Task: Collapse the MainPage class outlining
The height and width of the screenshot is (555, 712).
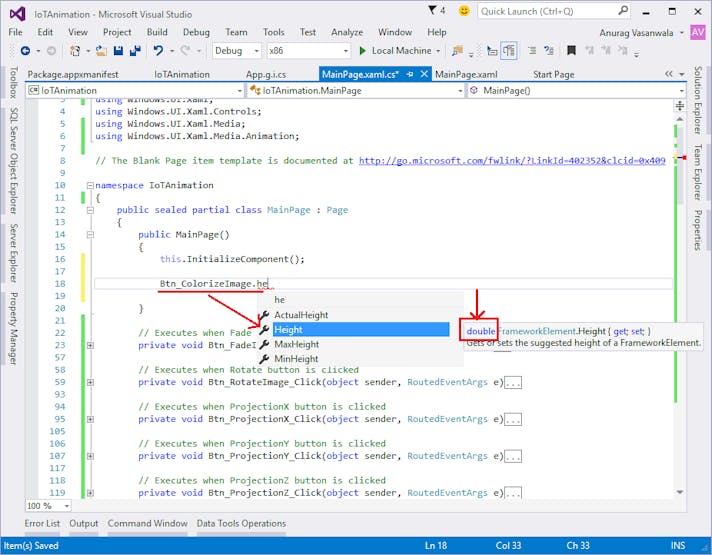Action: [90, 210]
